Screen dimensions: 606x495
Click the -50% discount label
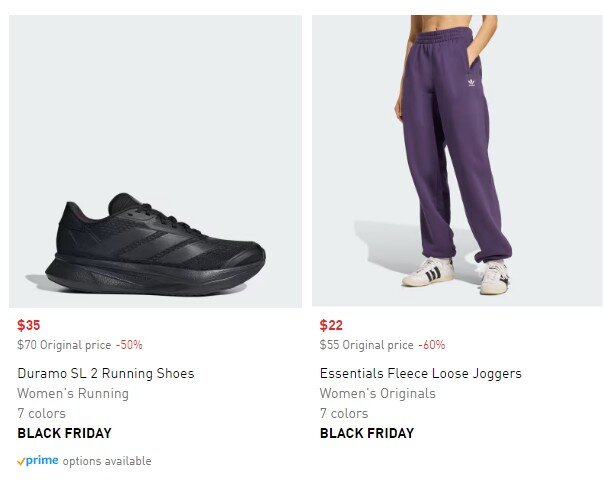point(129,345)
